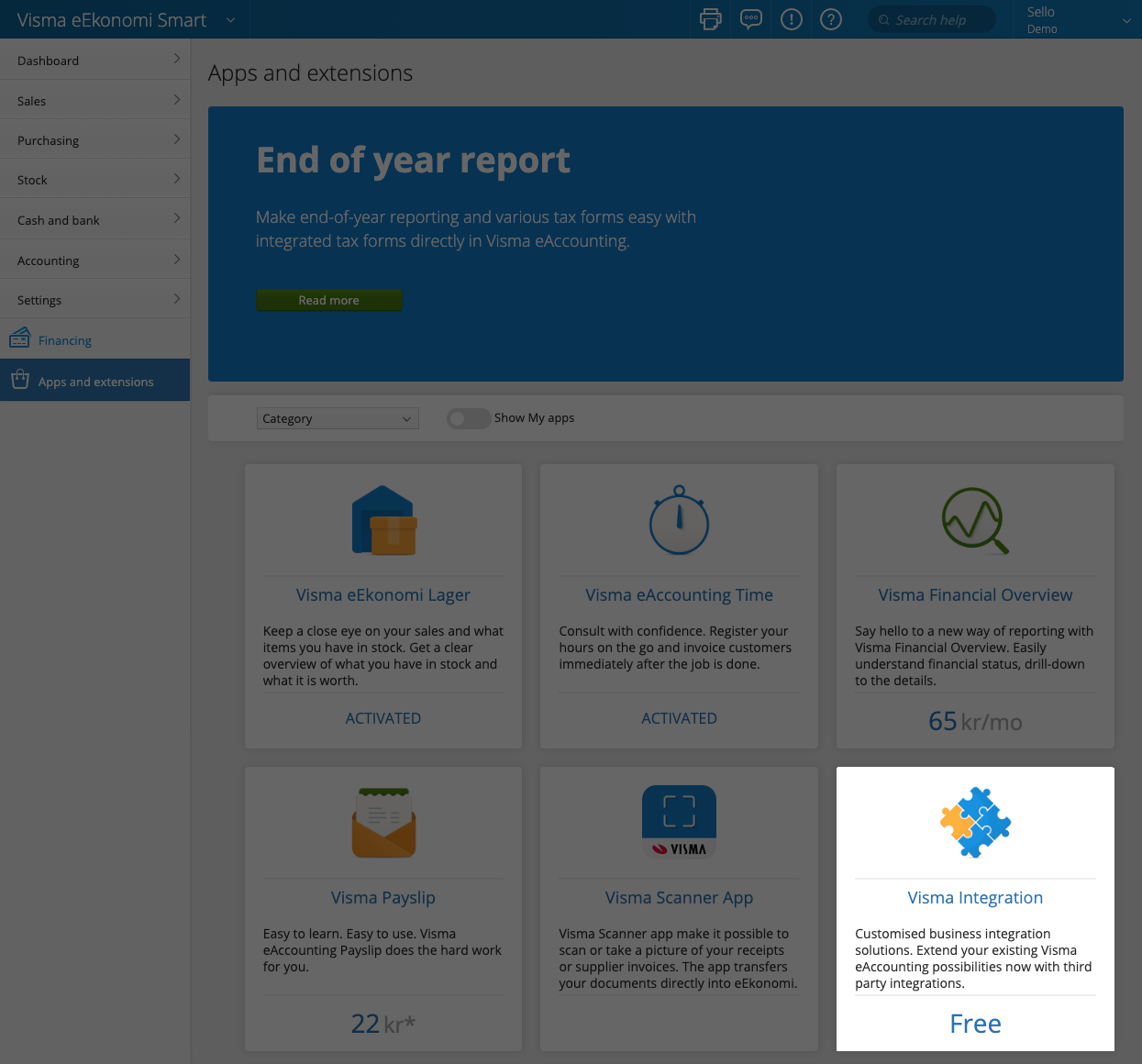The image size is (1142, 1064).
Task: Click the Visma Integration puzzle icon
Action: [975, 822]
